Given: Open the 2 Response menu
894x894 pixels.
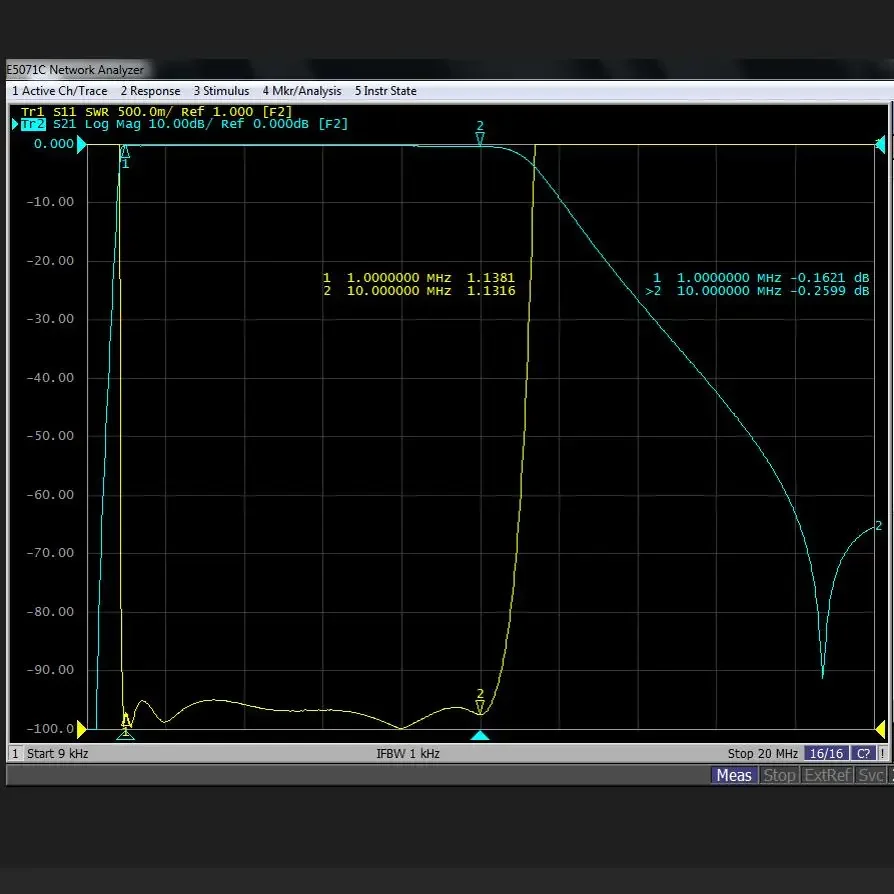Looking at the screenshot, I should point(150,91).
